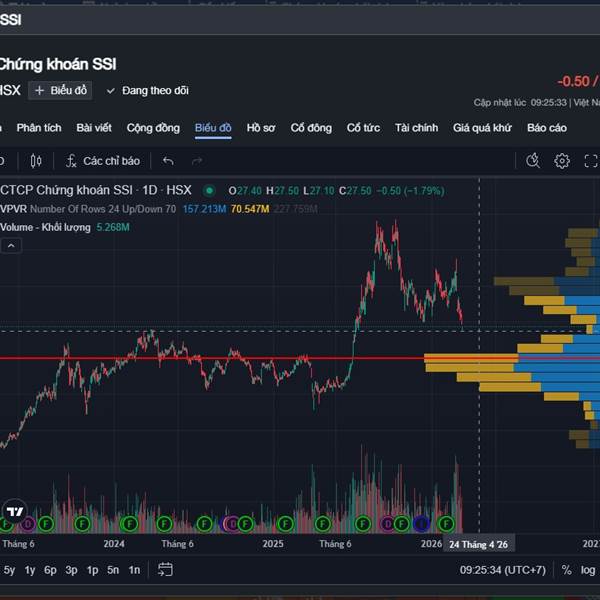Viewport: 600px width, 600px height.
Task: Go to the Cổ đông tab
Action: click(x=311, y=128)
